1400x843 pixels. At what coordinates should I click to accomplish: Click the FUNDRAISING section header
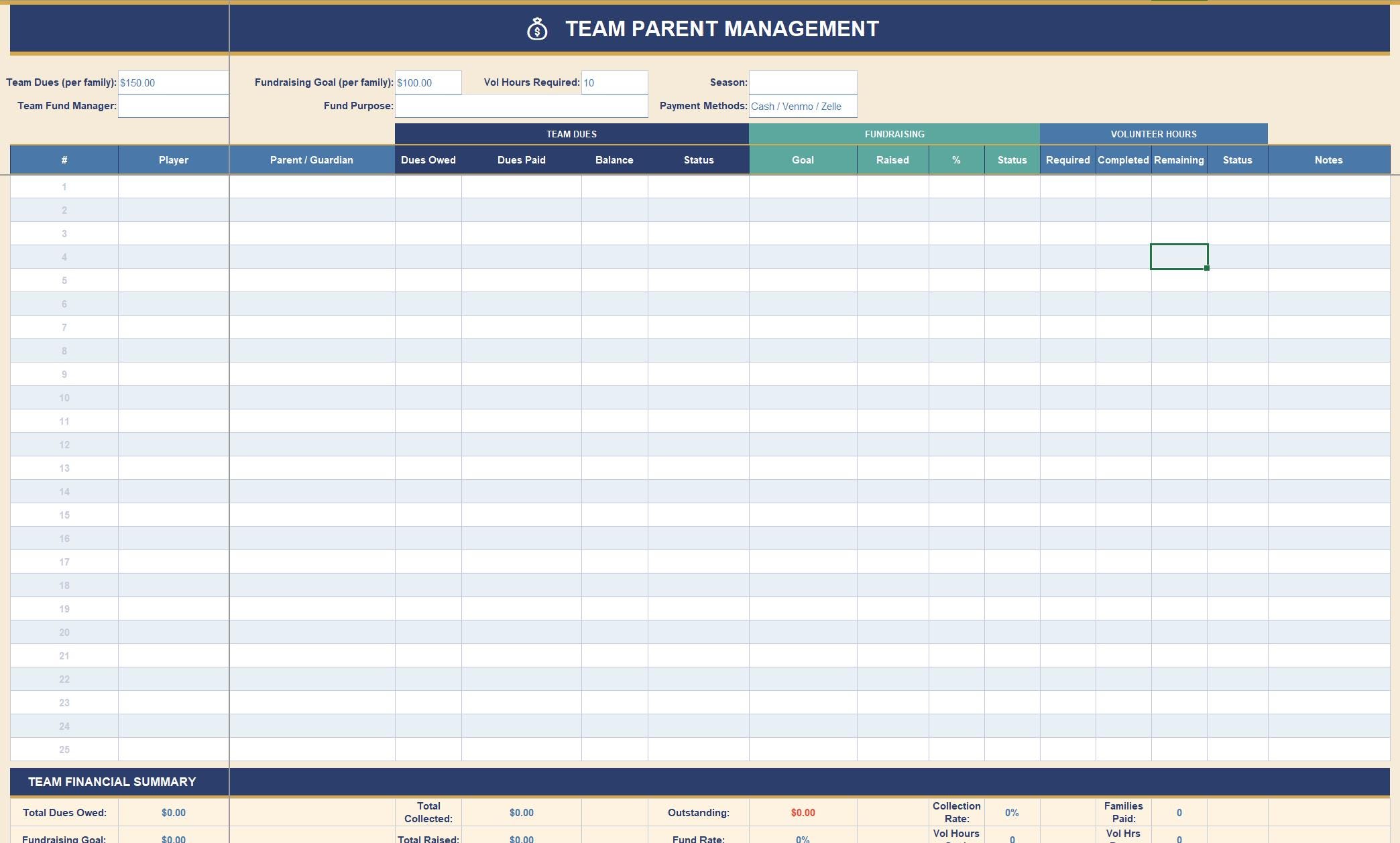894,134
